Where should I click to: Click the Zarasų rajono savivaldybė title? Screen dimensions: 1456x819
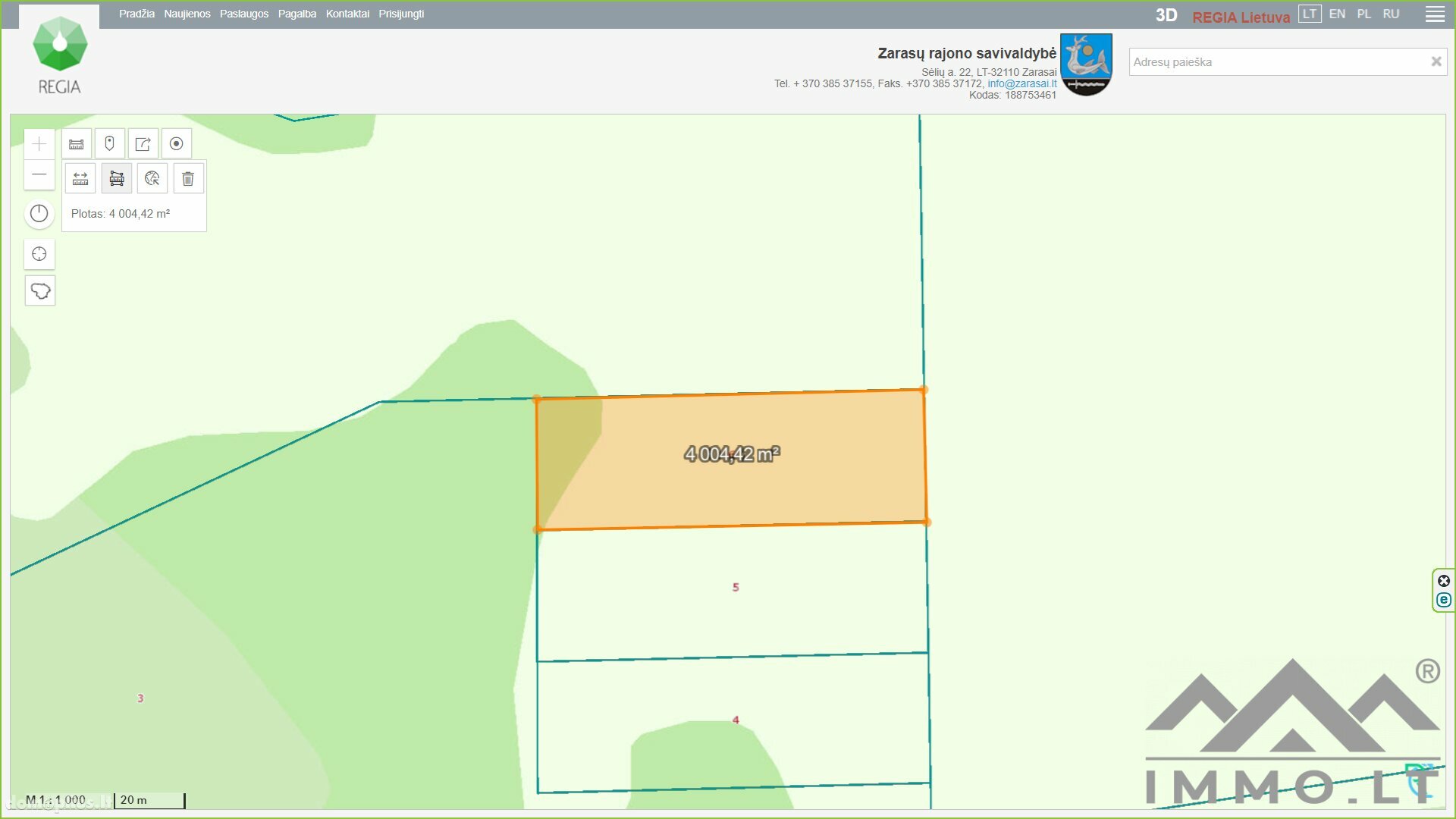(x=967, y=53)
